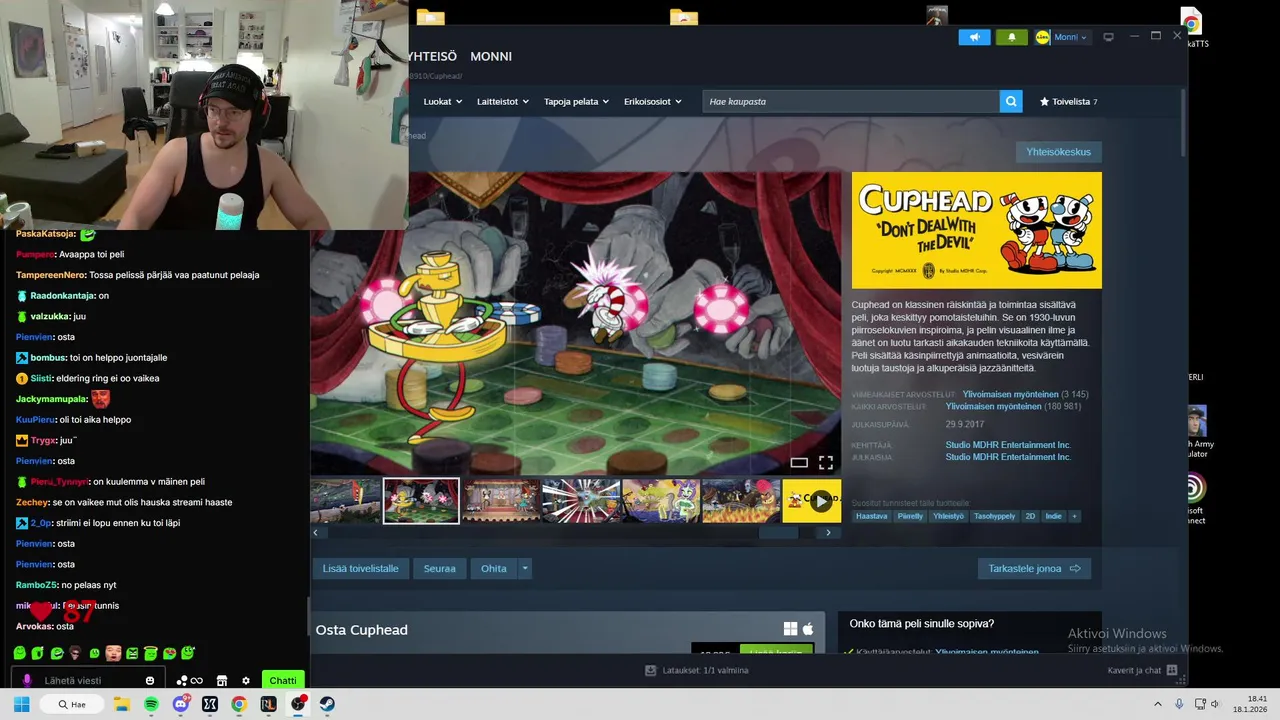
Task: Open File Explorer from taskbar
Action: pos(122,704)
